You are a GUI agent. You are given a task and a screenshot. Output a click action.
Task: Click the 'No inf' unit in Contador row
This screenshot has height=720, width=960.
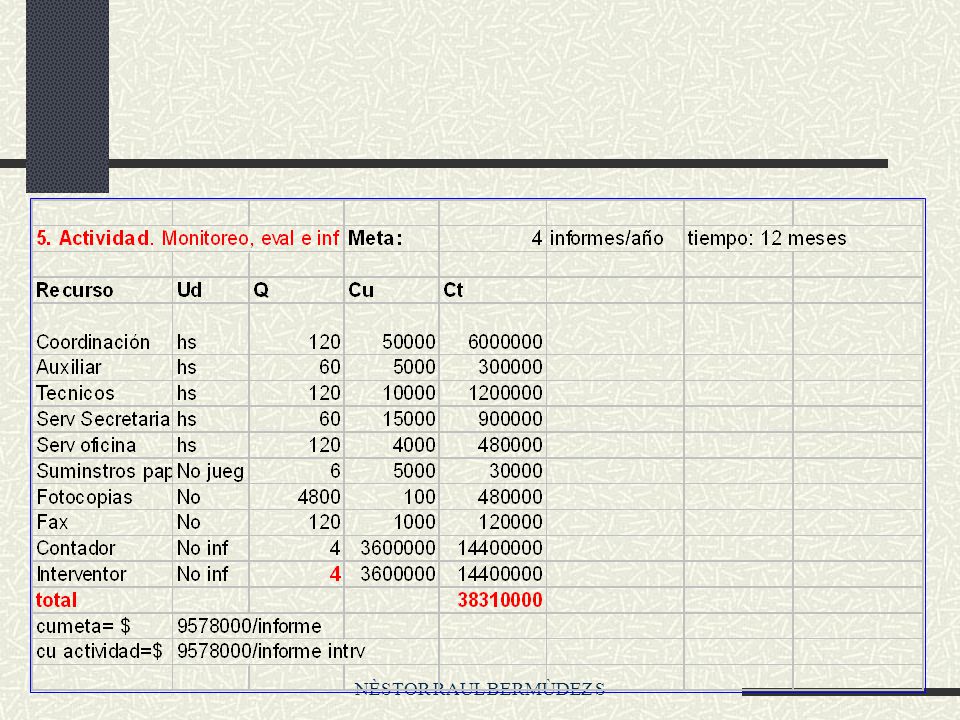coord(203,548)
